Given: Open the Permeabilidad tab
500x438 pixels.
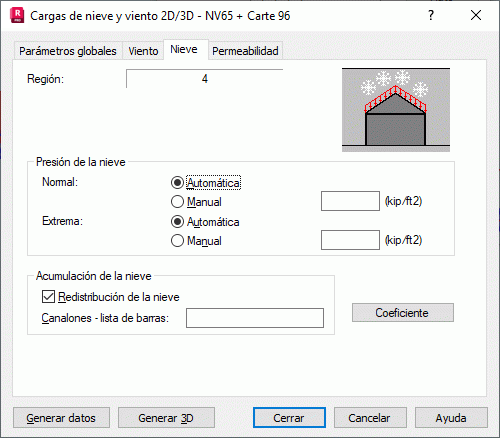Looking at the screenshot, I should 245,51.
